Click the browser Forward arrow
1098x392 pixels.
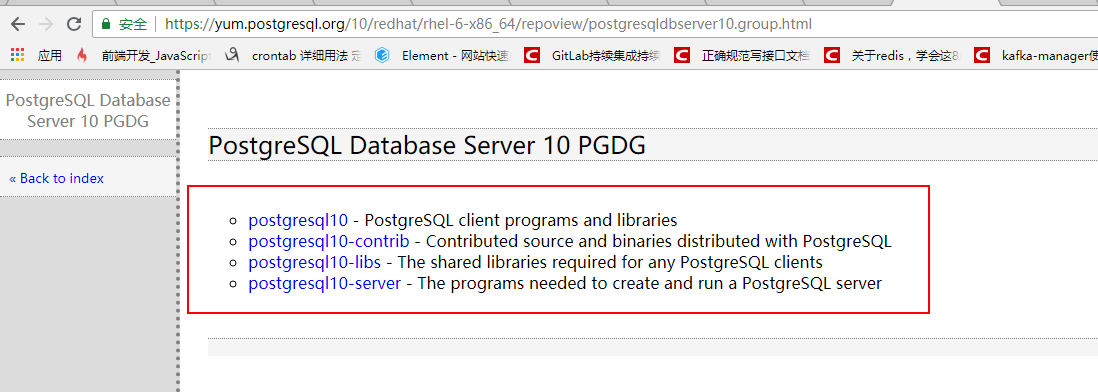tap(46, 24)
